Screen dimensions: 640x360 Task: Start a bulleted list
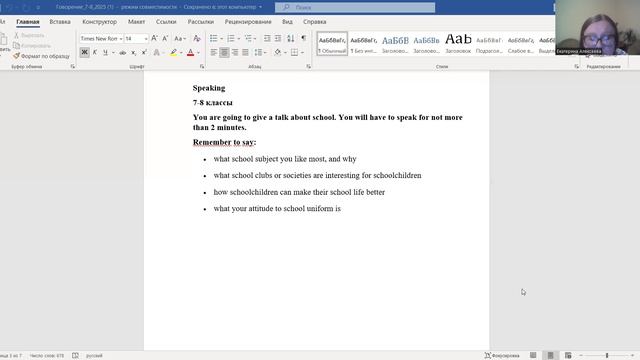click(x=213, y=38)
